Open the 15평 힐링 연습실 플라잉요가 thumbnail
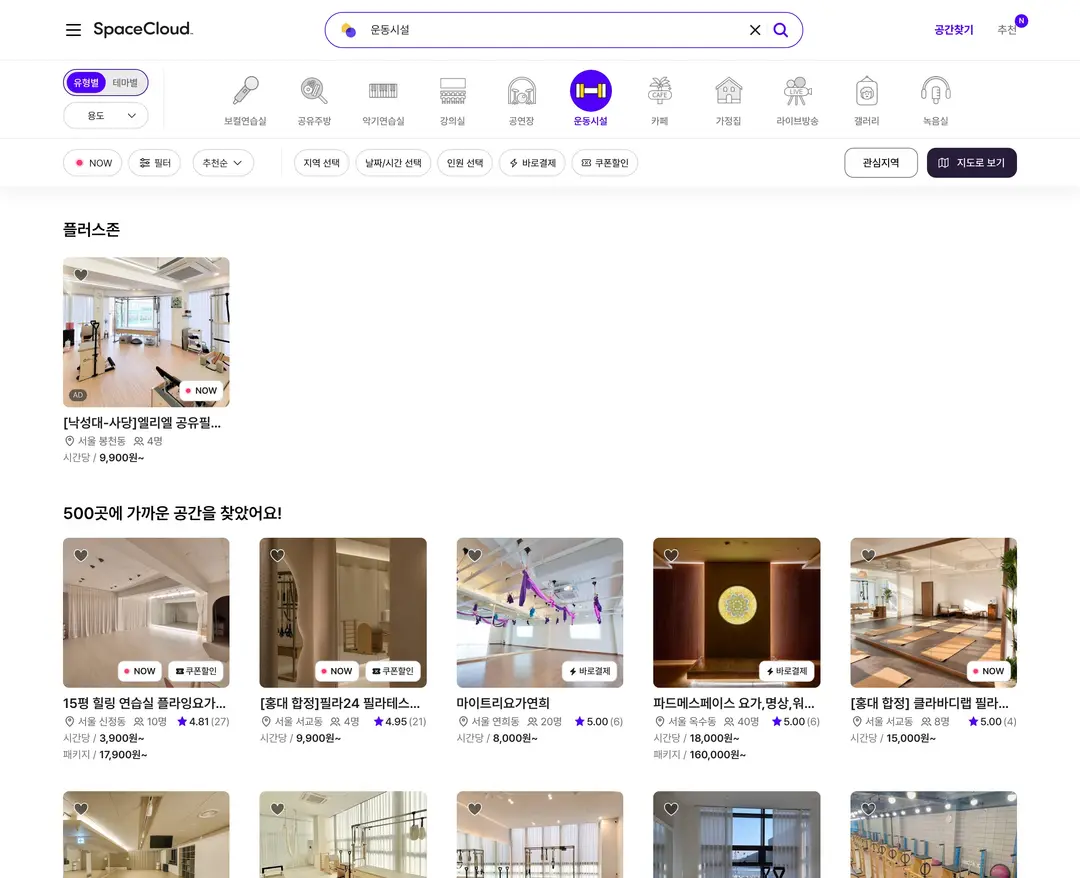This screenshot has height=878, width=1080. pyautogui.click(x=146, y=613)
